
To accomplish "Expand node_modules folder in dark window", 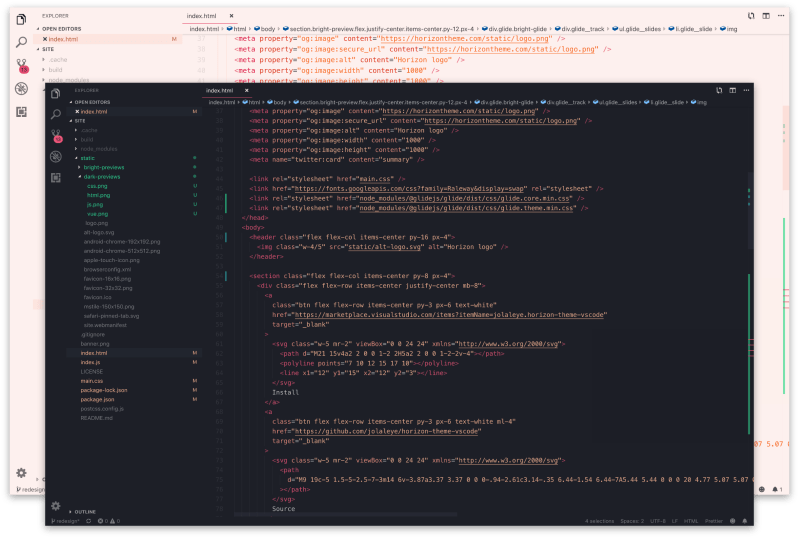I will point(96,149).
